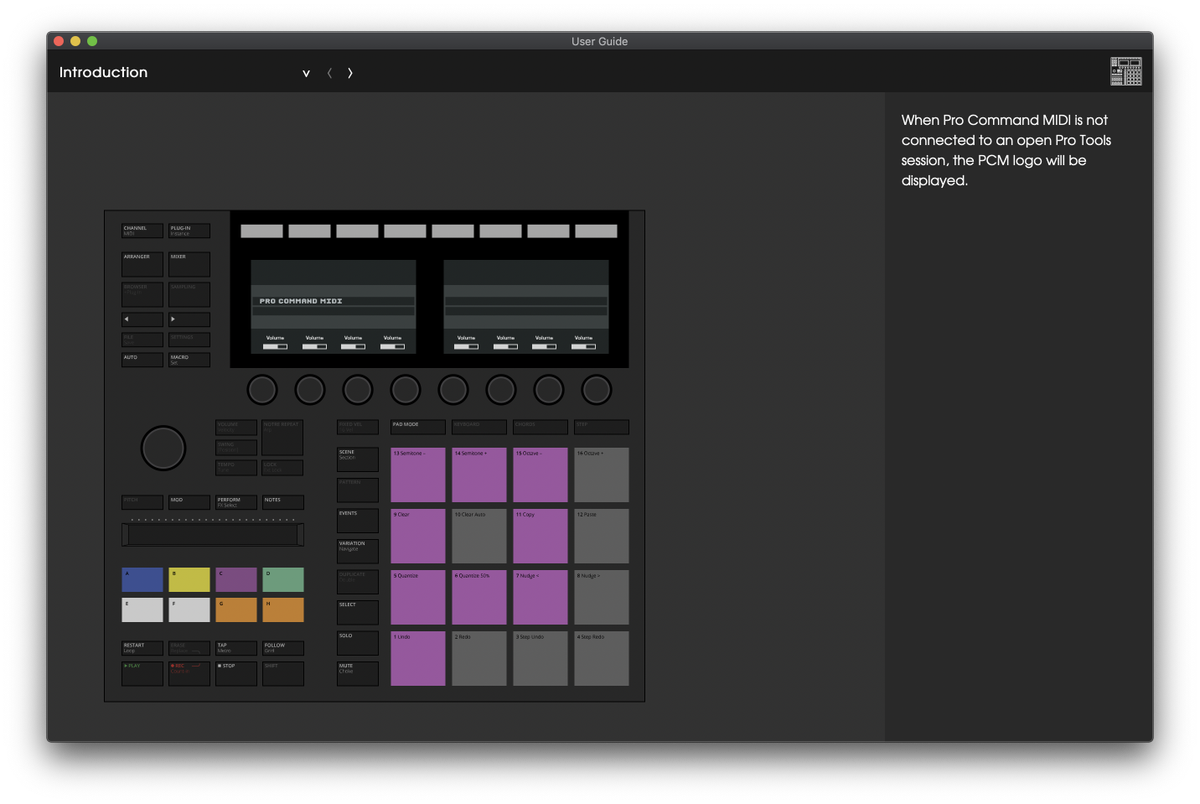This screenshot has height=804, width=1200.
Task: Click the SETTINGS button
Action: point(189,340)
